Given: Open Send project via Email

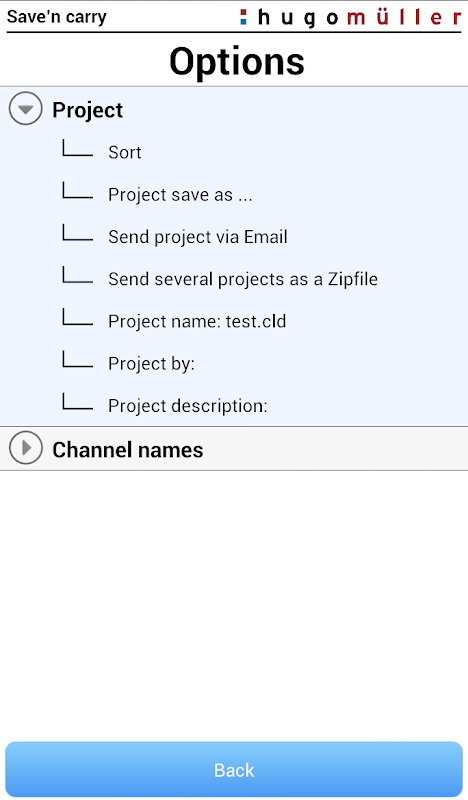Looking at the screenshot, I should tap(198, 237).
